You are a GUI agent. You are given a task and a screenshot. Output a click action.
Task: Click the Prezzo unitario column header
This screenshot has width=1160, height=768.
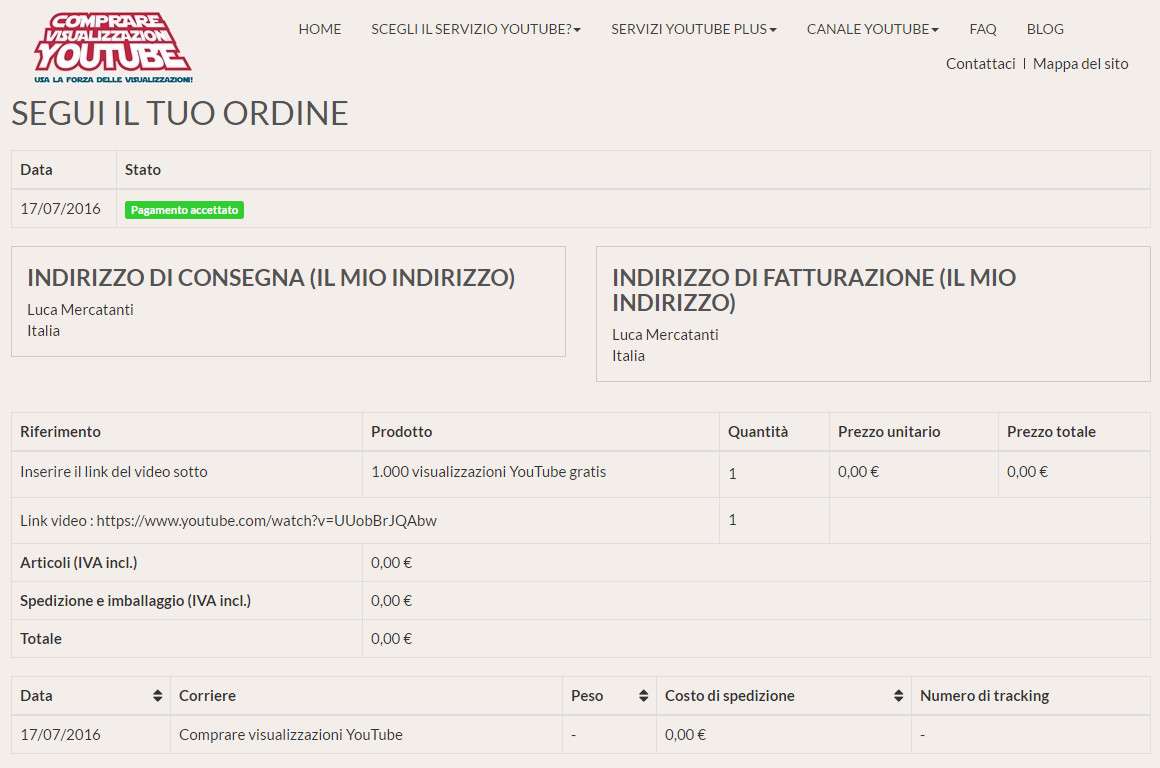coord(888,431)
